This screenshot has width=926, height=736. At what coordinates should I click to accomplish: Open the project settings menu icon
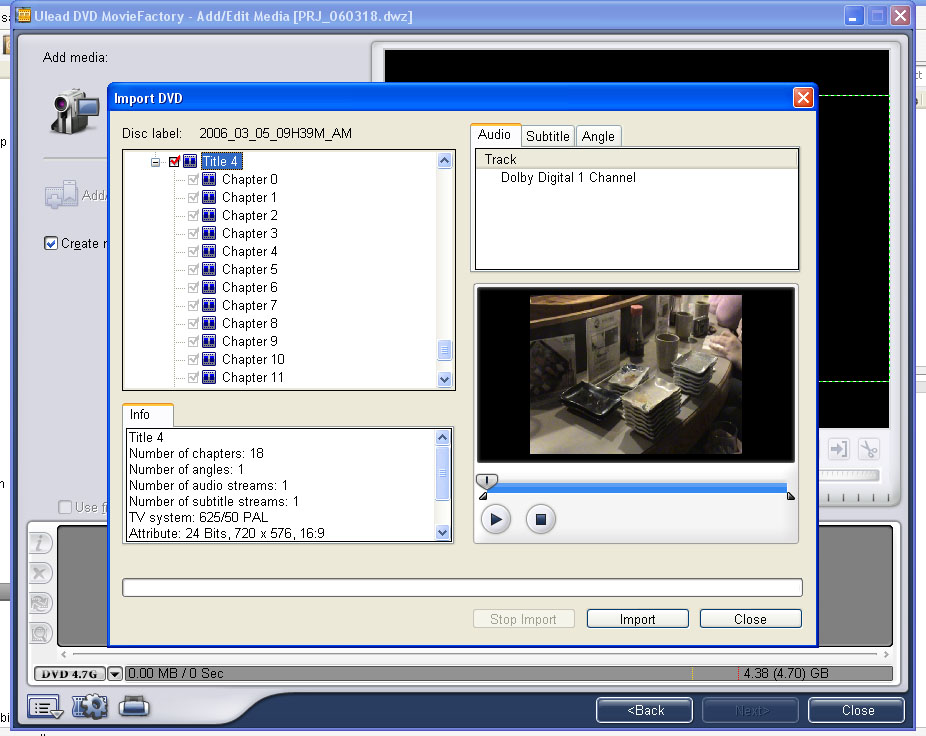tap(45, 707)
